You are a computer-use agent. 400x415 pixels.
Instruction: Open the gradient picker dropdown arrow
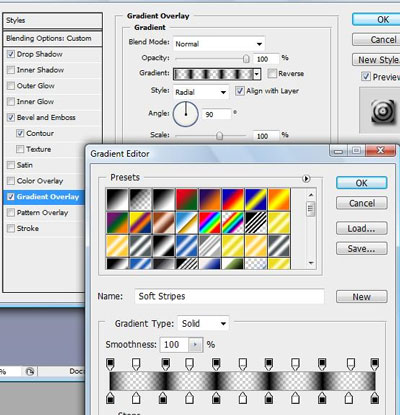coord(257,74)
